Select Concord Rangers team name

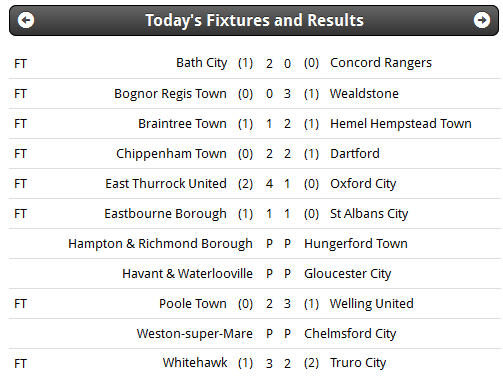click(x=381, y=63)
